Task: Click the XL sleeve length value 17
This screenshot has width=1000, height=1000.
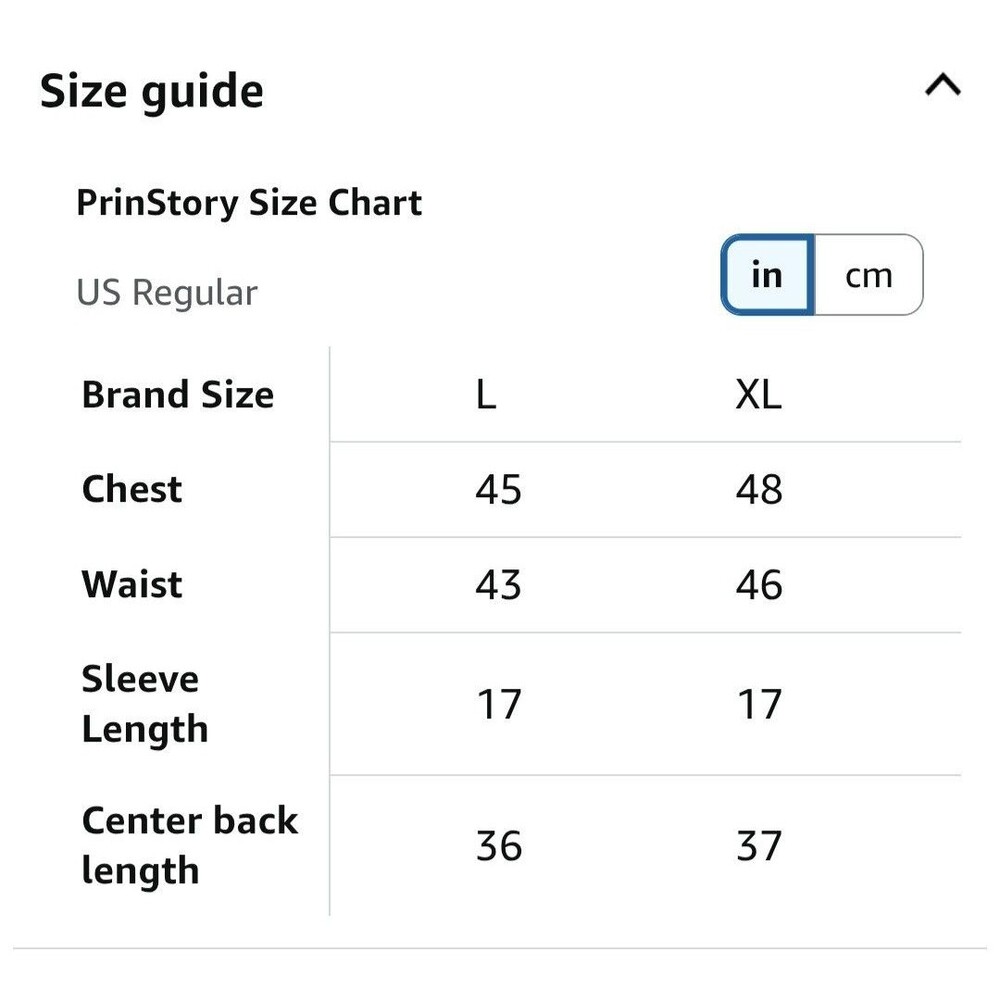Action: 759,704
